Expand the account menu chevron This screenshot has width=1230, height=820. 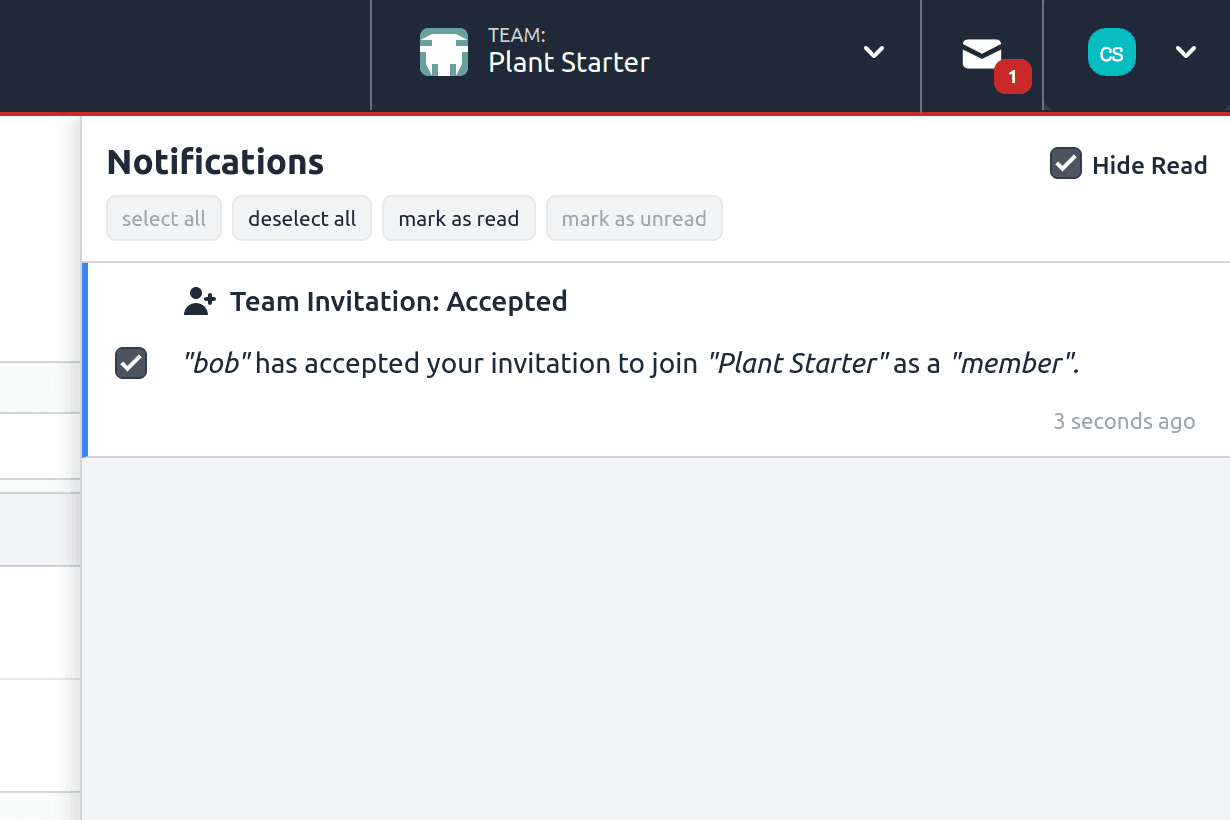click(1186, 53)
